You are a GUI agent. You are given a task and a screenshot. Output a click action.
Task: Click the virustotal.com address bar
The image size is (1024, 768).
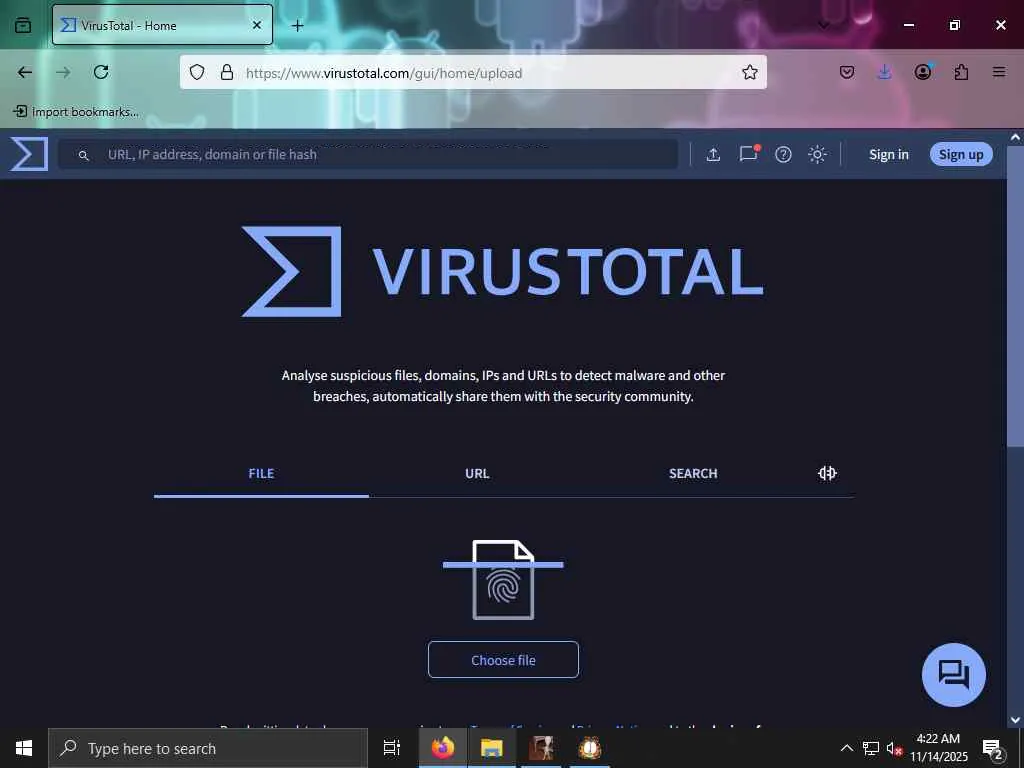point(473,72)
